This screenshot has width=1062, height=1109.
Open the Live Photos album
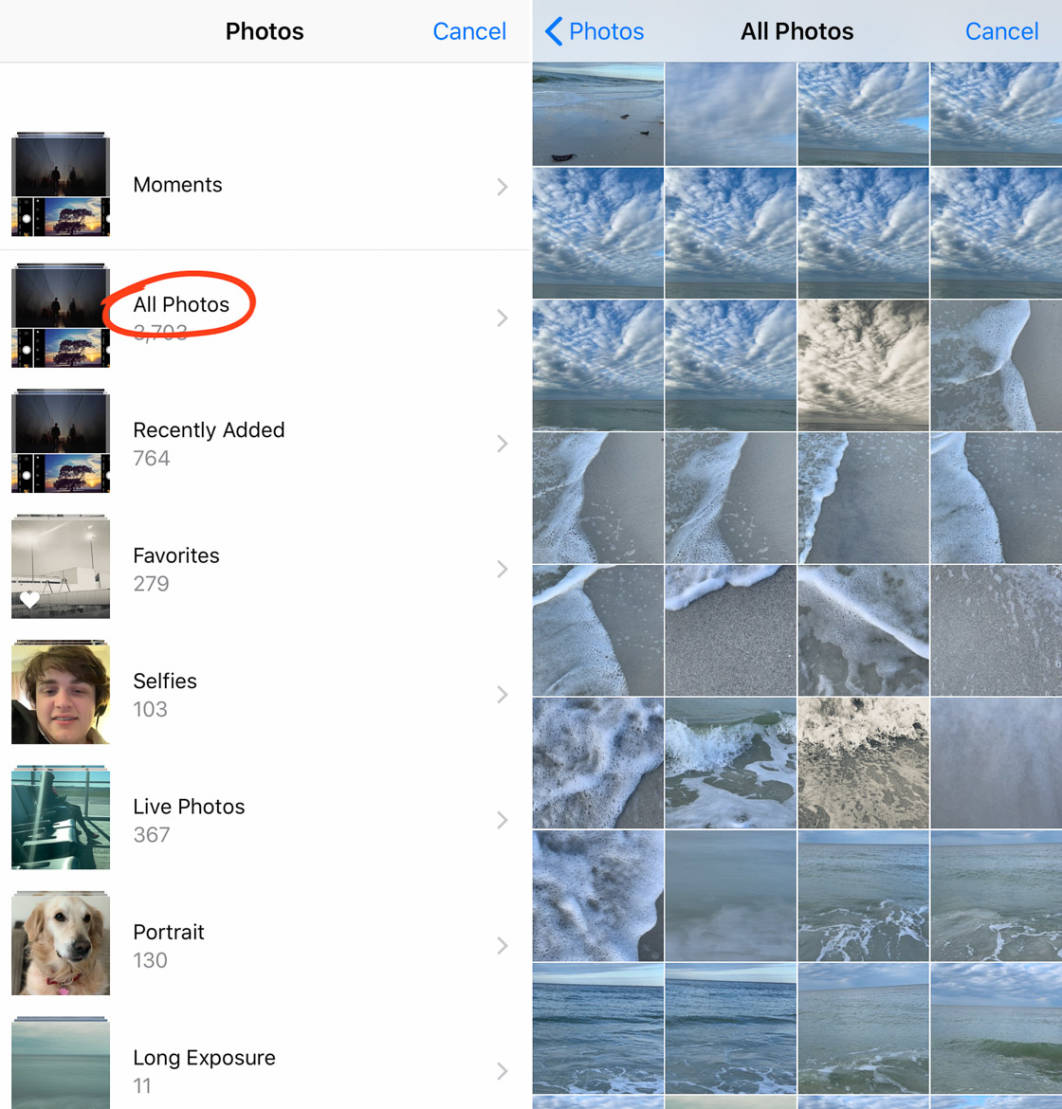tap(189, 806)
